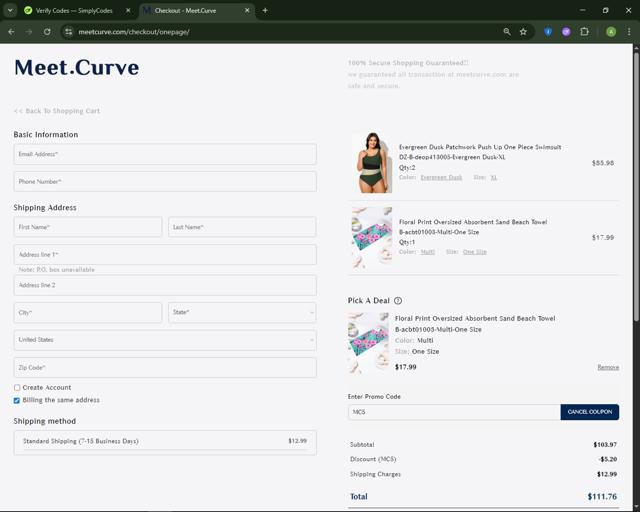Click the Shipping Charges value $12.99
The width and height of the screenshot is (640, 512).
tap(607, 474)
